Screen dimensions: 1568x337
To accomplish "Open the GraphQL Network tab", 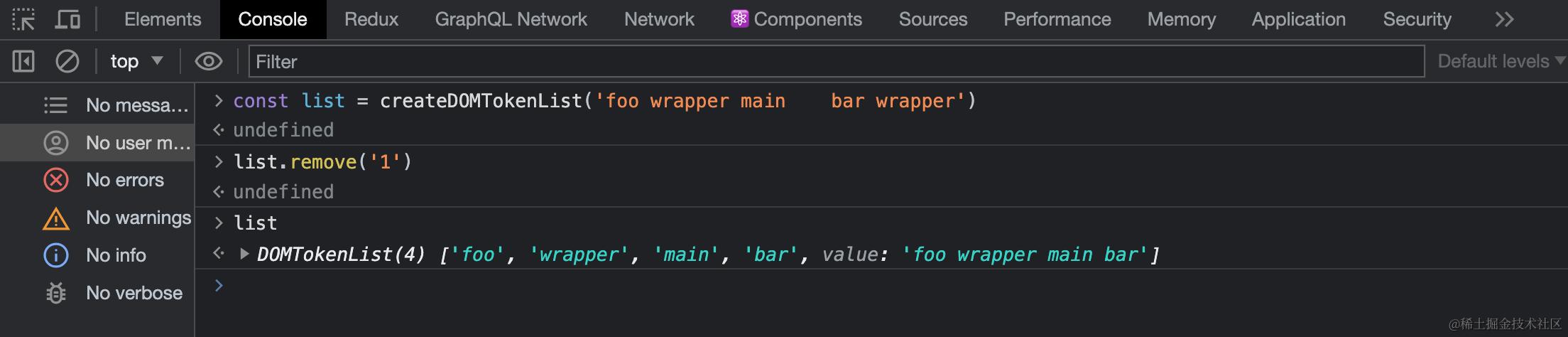I will coord(511,19).
